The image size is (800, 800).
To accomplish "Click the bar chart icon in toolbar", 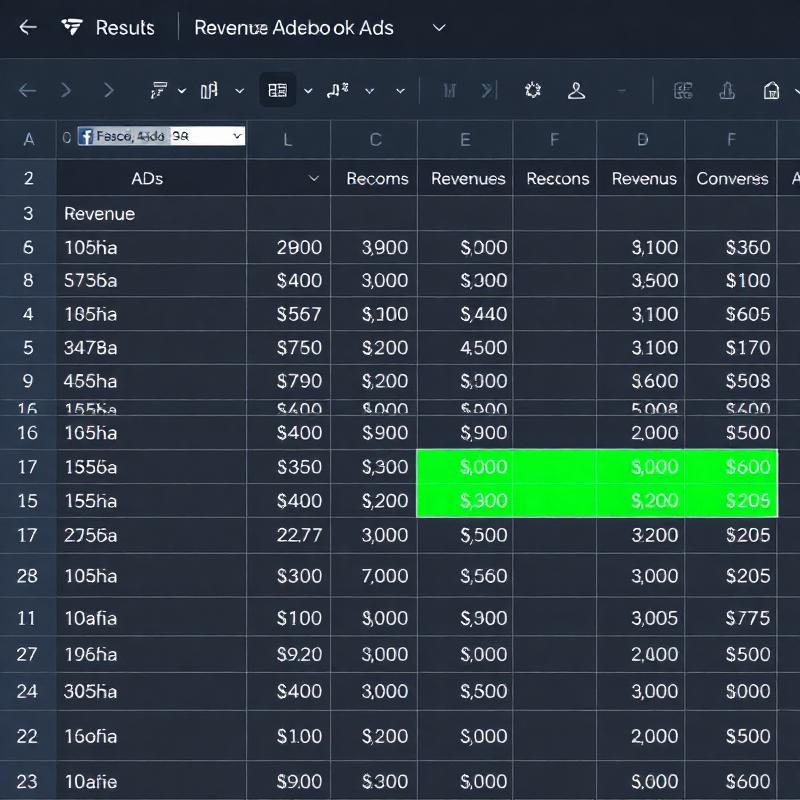I will (x=209, y=91).
